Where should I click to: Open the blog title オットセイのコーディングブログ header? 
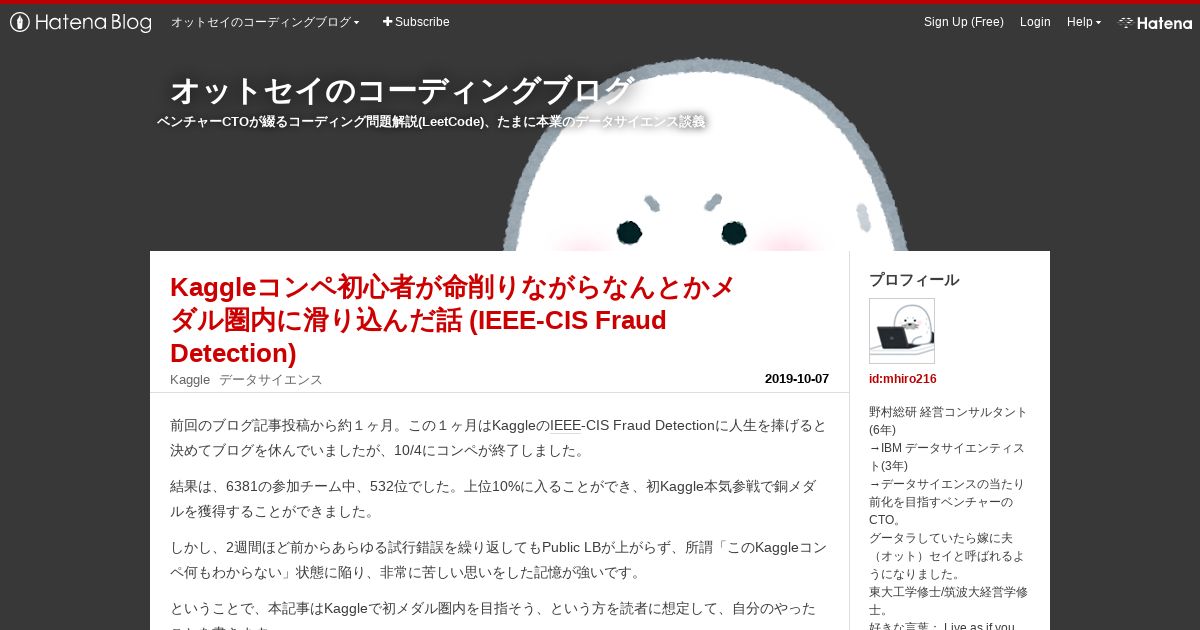pos(401,91)
